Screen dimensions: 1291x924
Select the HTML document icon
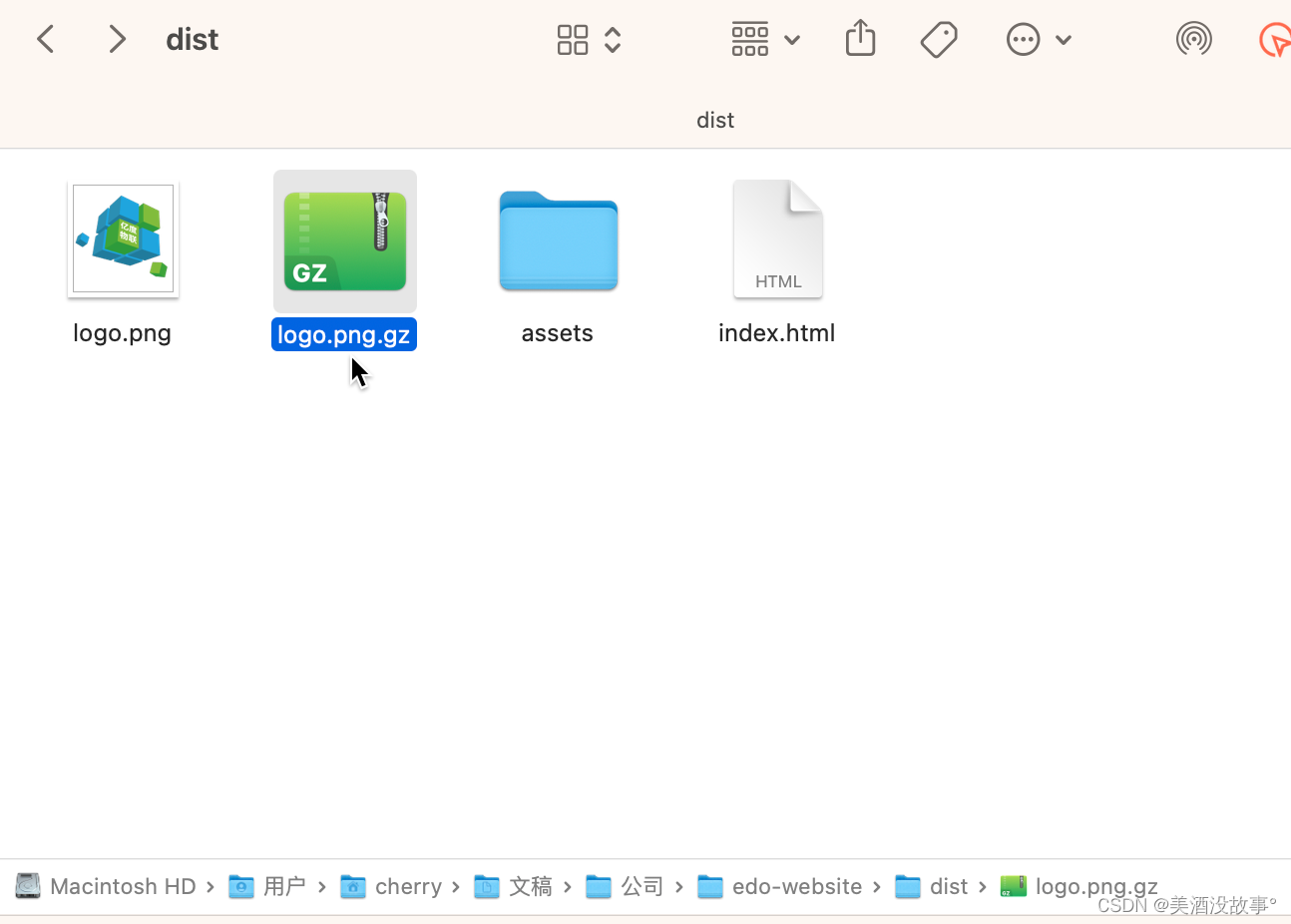tap(778, 238)
